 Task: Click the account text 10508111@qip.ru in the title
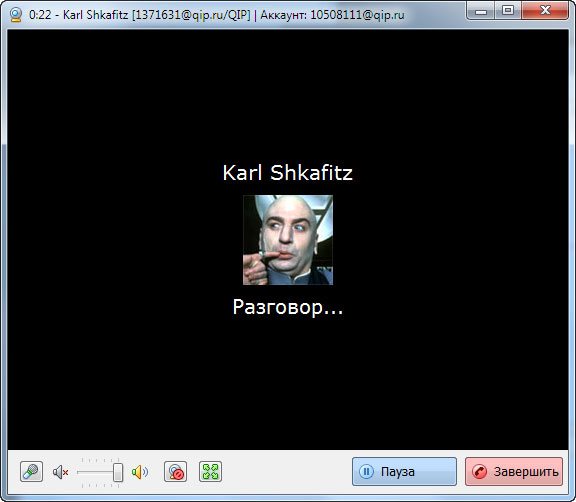pos(357,15)
